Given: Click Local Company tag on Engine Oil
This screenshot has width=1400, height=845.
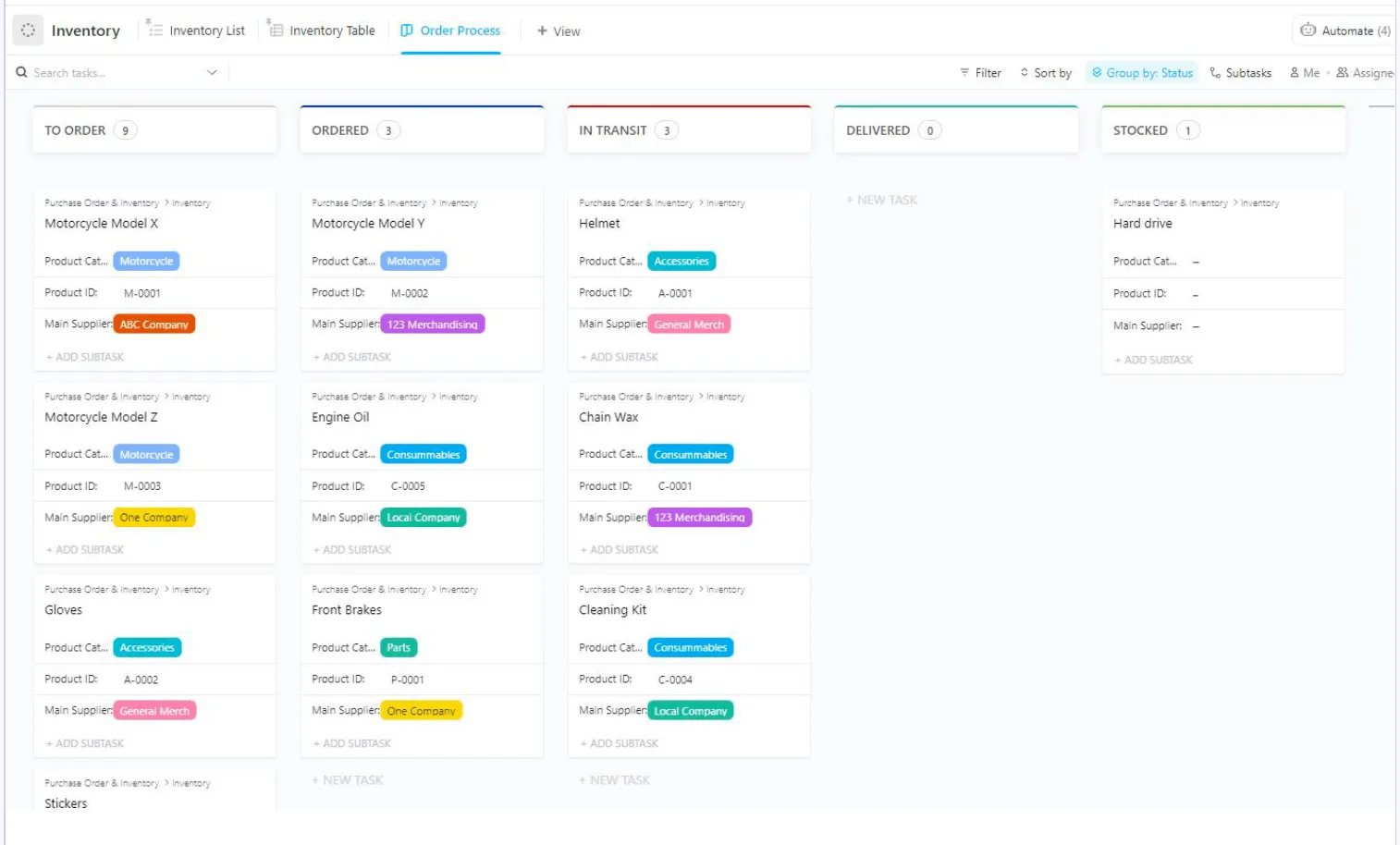Looking at the screenshot, I should [424, 518].
